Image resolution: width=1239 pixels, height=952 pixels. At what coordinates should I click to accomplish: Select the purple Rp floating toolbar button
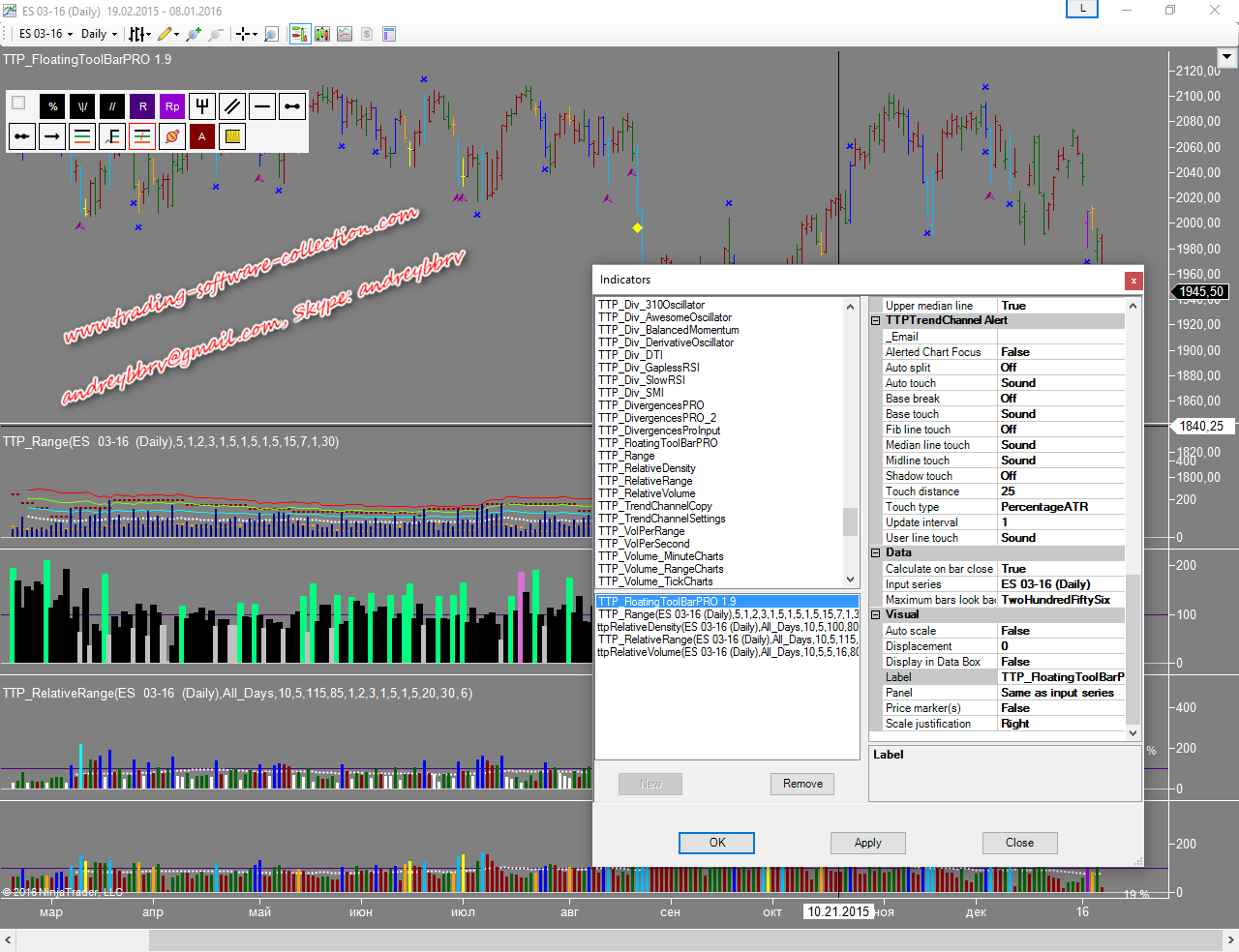(x=172, y=106)
